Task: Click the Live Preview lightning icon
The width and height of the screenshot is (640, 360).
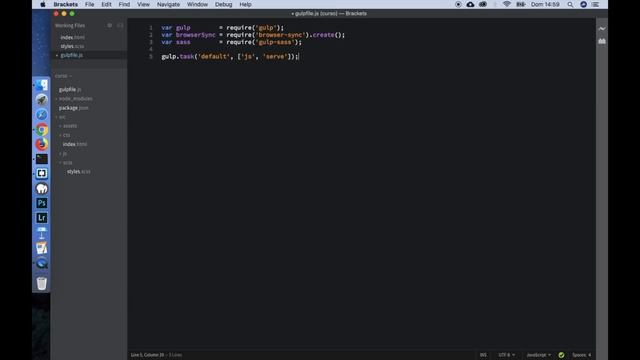Action: tap(602, 29)
